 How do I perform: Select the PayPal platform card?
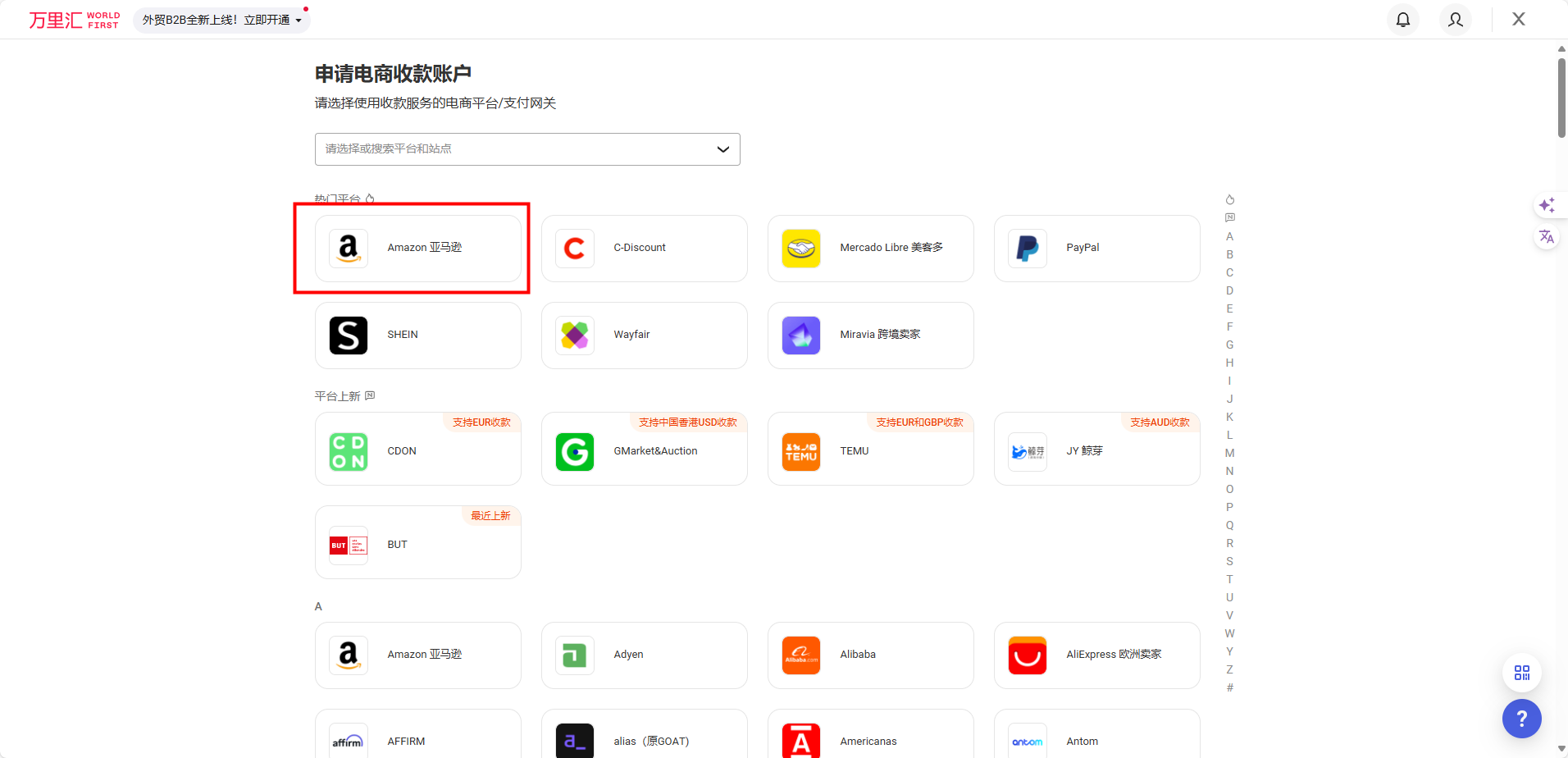1096,249
